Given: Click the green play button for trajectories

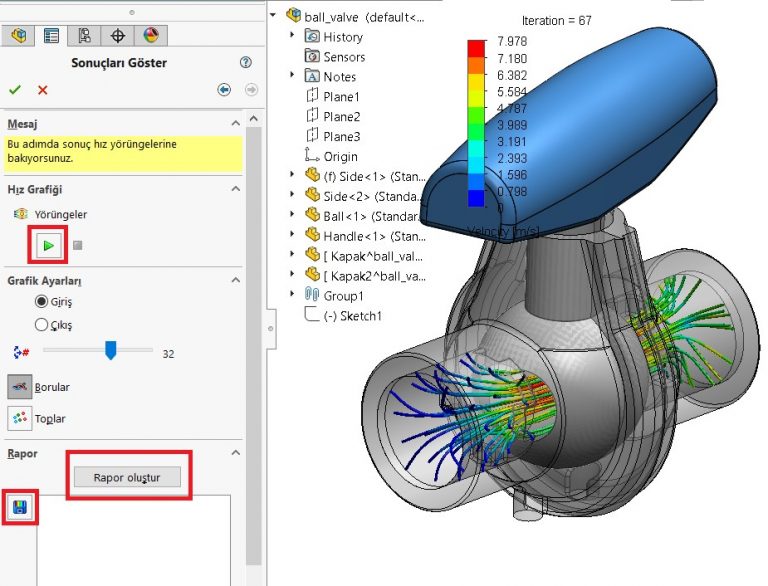Looking at the screenshot, I should pyautogui.click(x=46, y=245).
